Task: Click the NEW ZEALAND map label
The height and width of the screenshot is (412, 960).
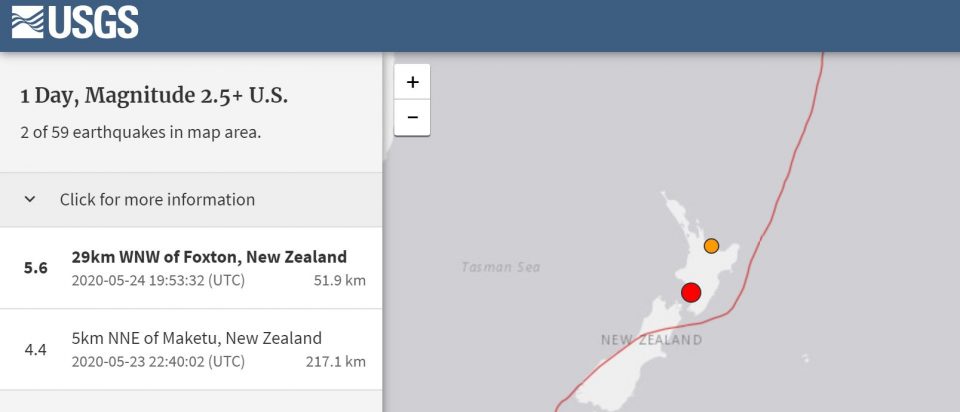Action: coord(651,340)
